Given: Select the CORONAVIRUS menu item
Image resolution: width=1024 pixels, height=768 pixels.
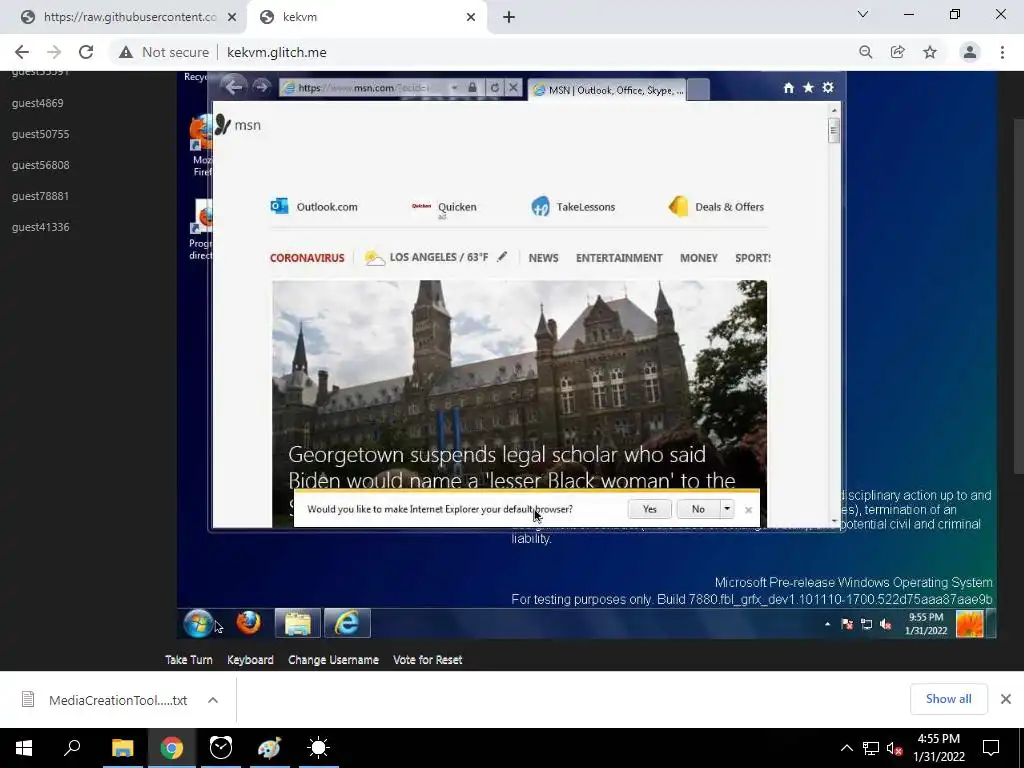Looking at the screenshot, I should point(307,258).
